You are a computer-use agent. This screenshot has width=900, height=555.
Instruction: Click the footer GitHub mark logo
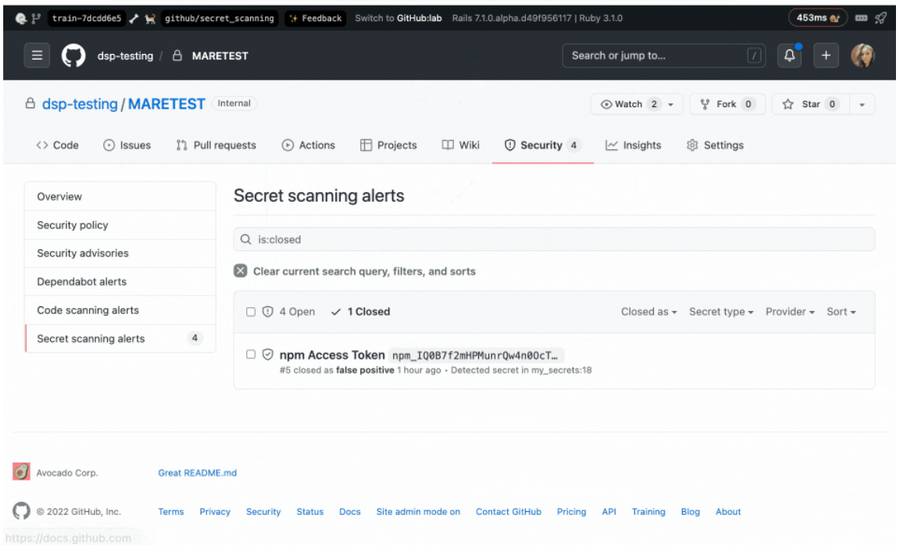tap(21, 511)
